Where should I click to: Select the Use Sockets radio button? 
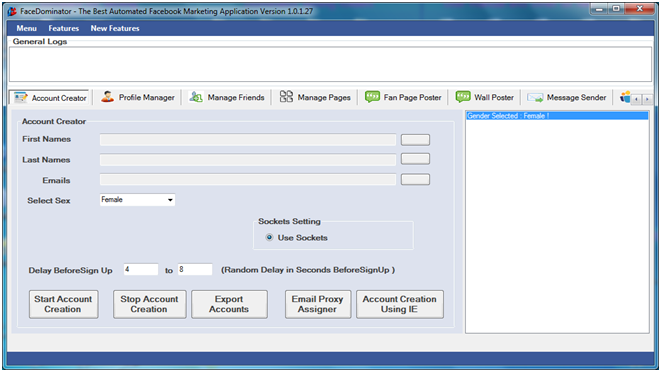point(269,237)
